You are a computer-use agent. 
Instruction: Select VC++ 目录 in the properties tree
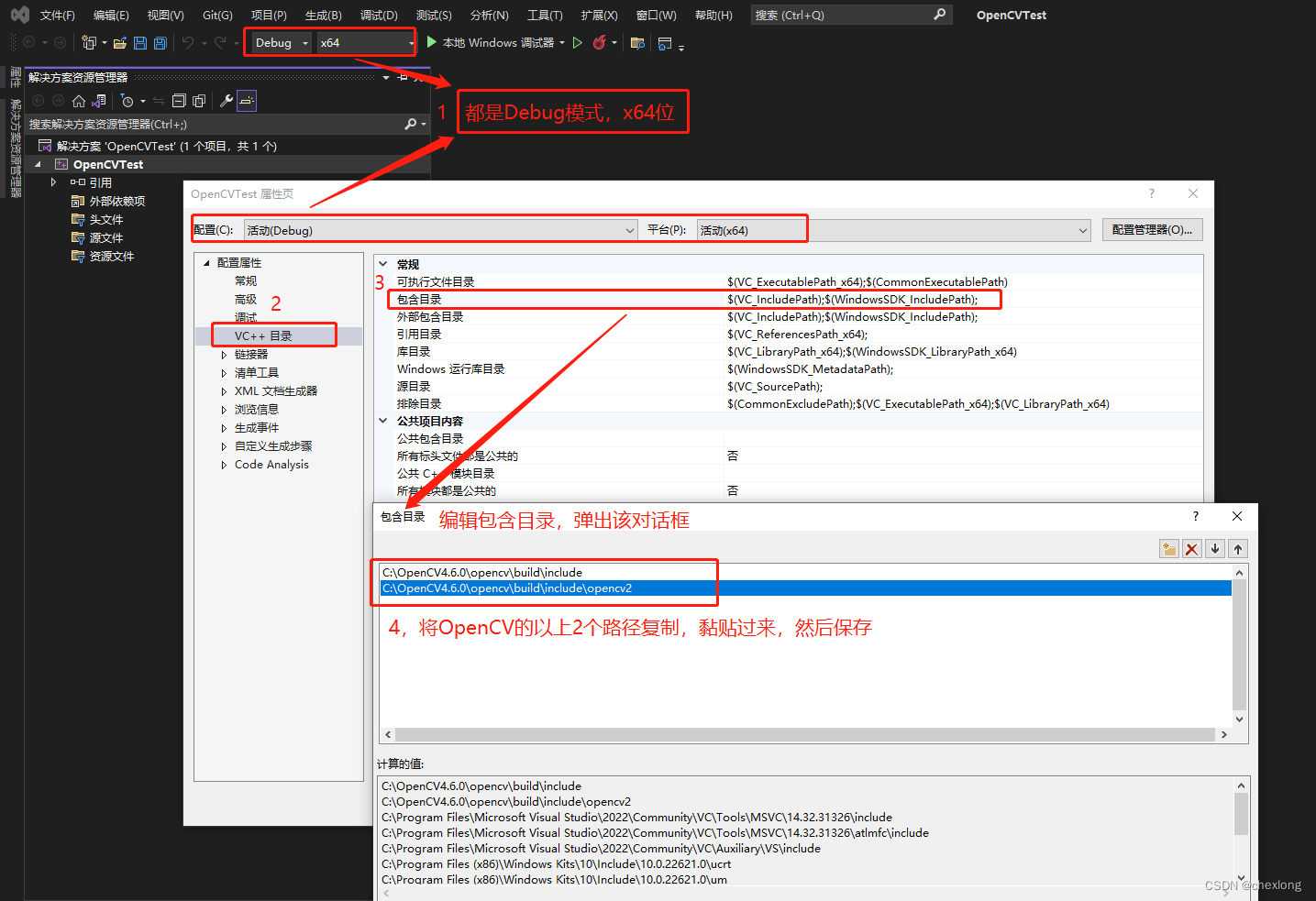tap(263, 336)
